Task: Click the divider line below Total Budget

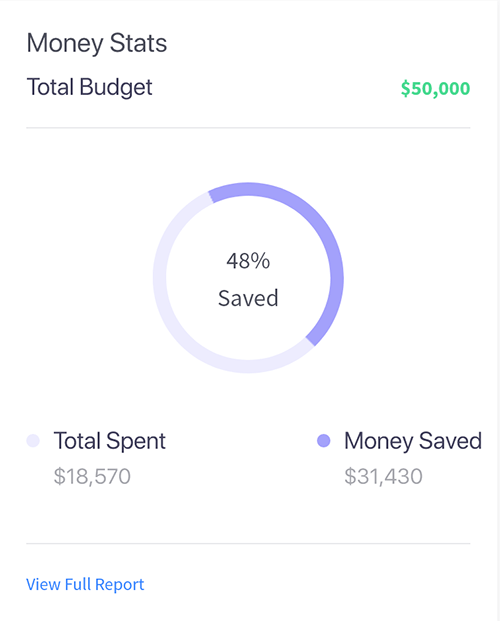Action: coord(248,128)
